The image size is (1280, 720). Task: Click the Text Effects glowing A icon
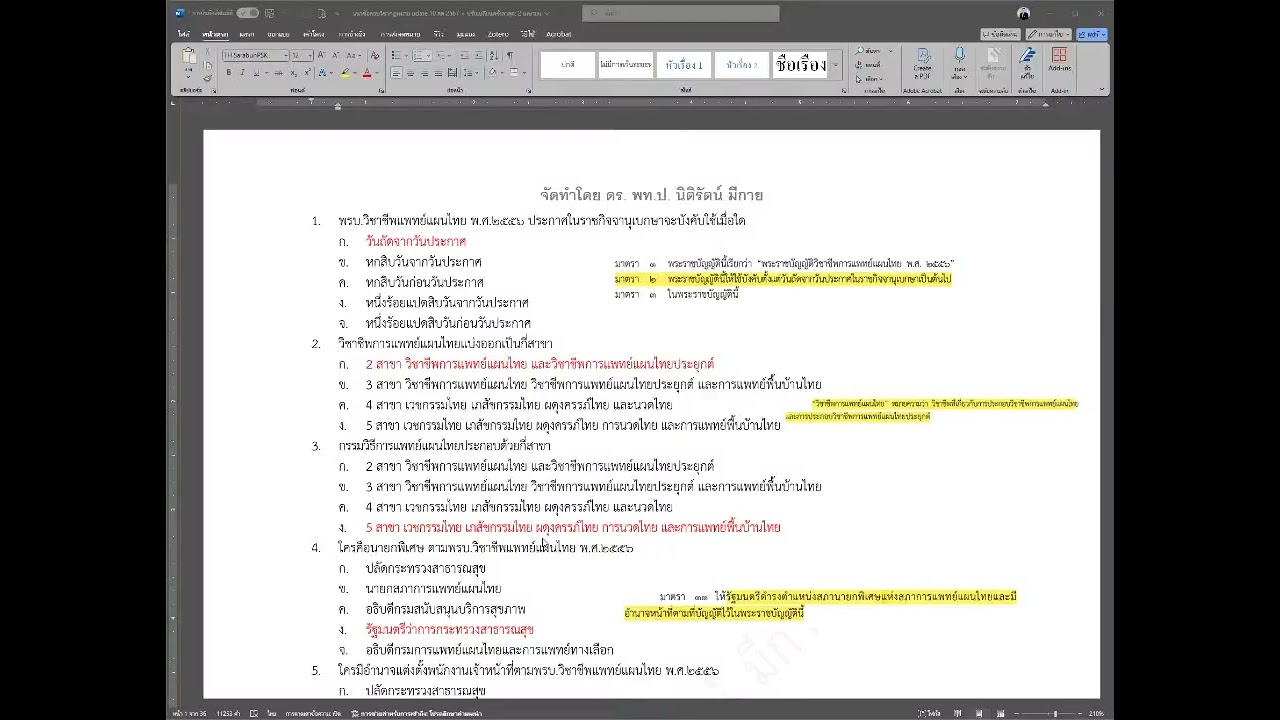click(322, 73)
